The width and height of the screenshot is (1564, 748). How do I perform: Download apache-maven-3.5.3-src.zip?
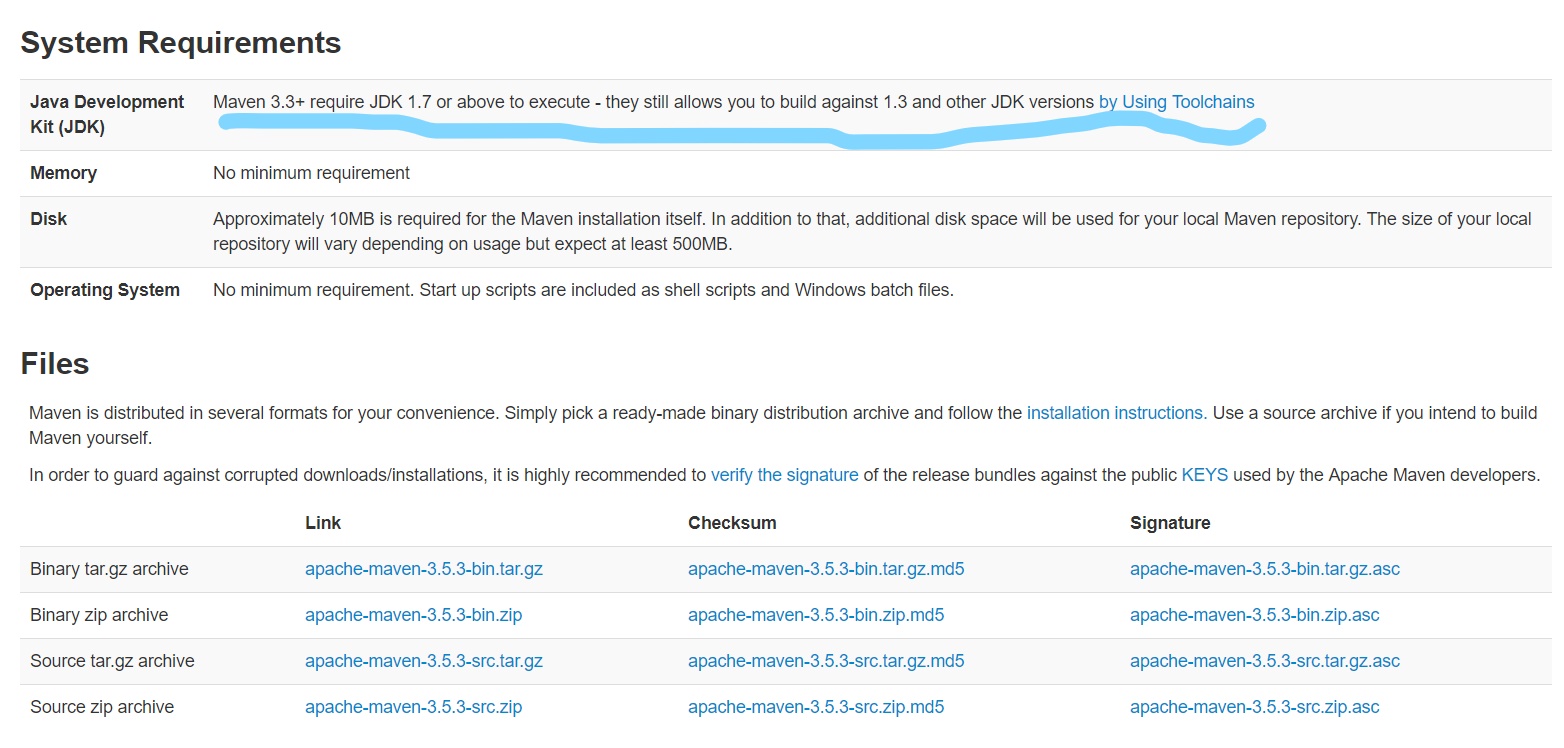pyautogui.click(x=413, y=707)
